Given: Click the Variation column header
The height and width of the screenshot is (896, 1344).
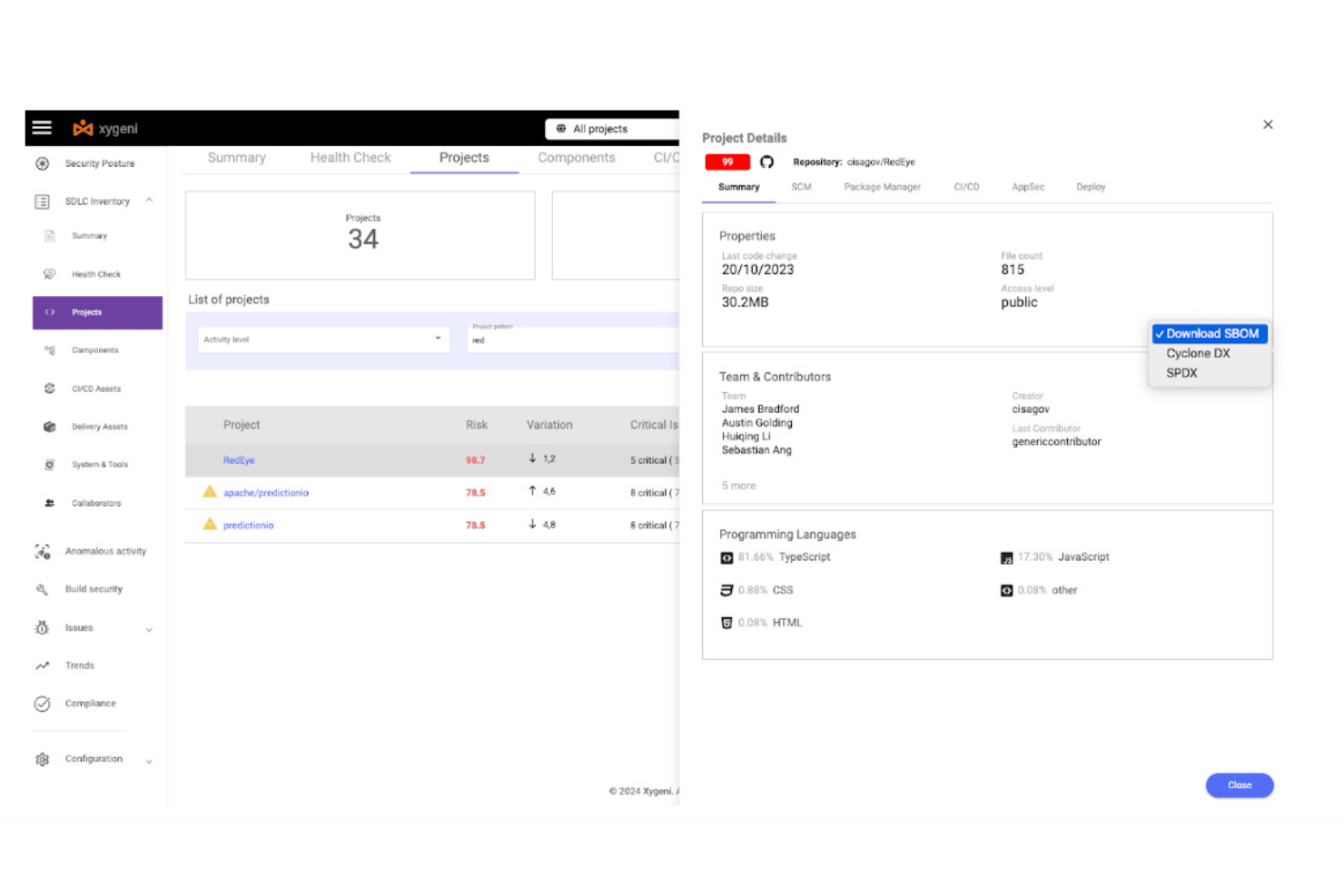Looking at the screenshot, I should pyautogui.click(x=549, y=425).
